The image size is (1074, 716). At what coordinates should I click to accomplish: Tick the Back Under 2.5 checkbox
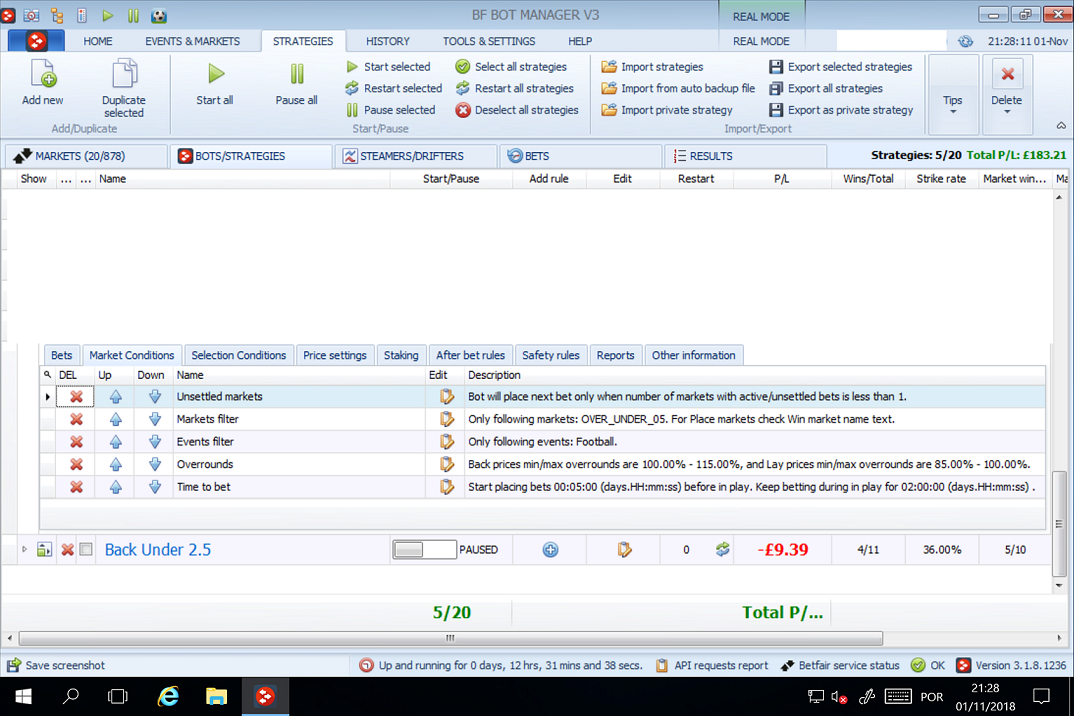[x=86, y=550]
